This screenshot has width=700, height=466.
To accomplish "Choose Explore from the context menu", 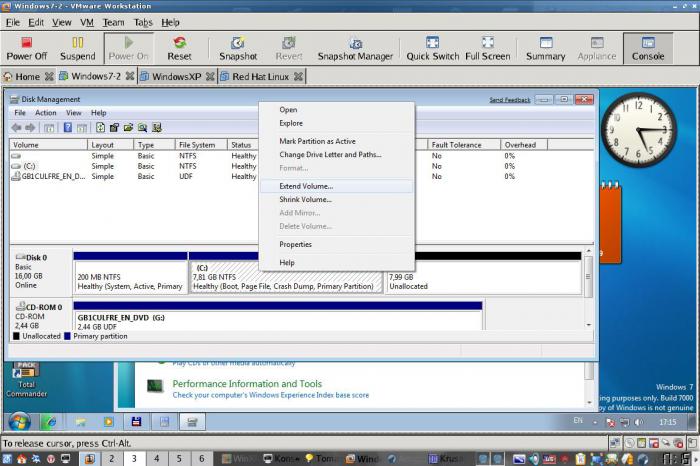I will pos(337,123).
